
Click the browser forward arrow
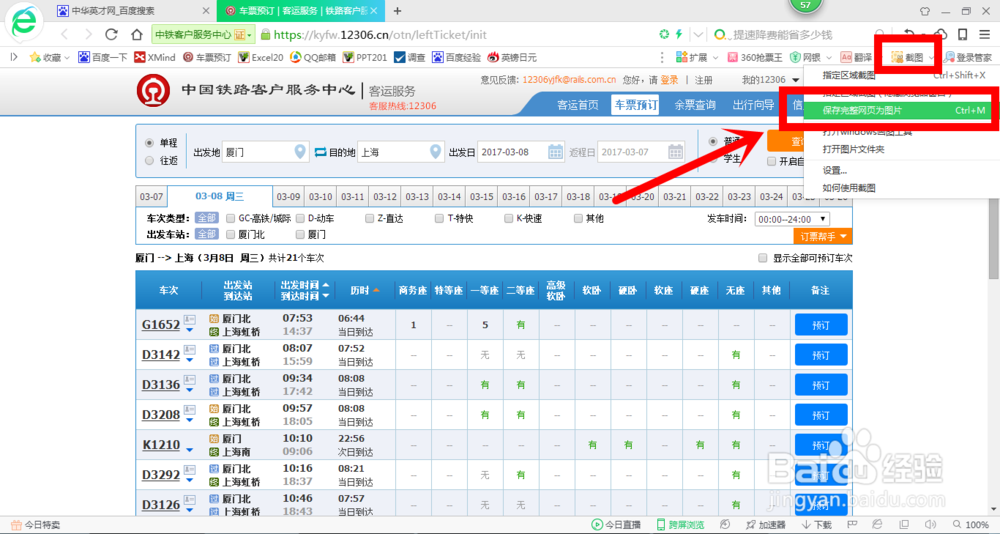point(87,34)
